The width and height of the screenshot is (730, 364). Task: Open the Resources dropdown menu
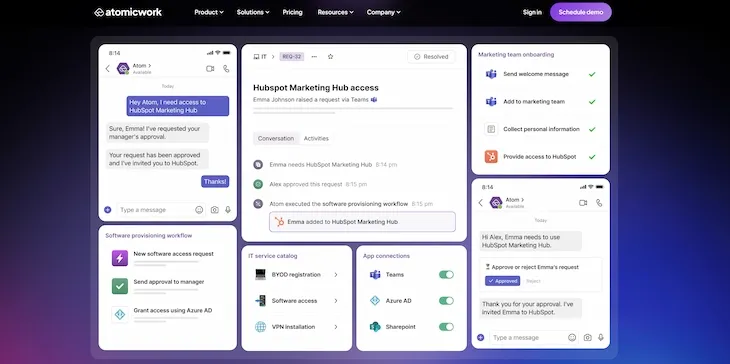(335, 13)
